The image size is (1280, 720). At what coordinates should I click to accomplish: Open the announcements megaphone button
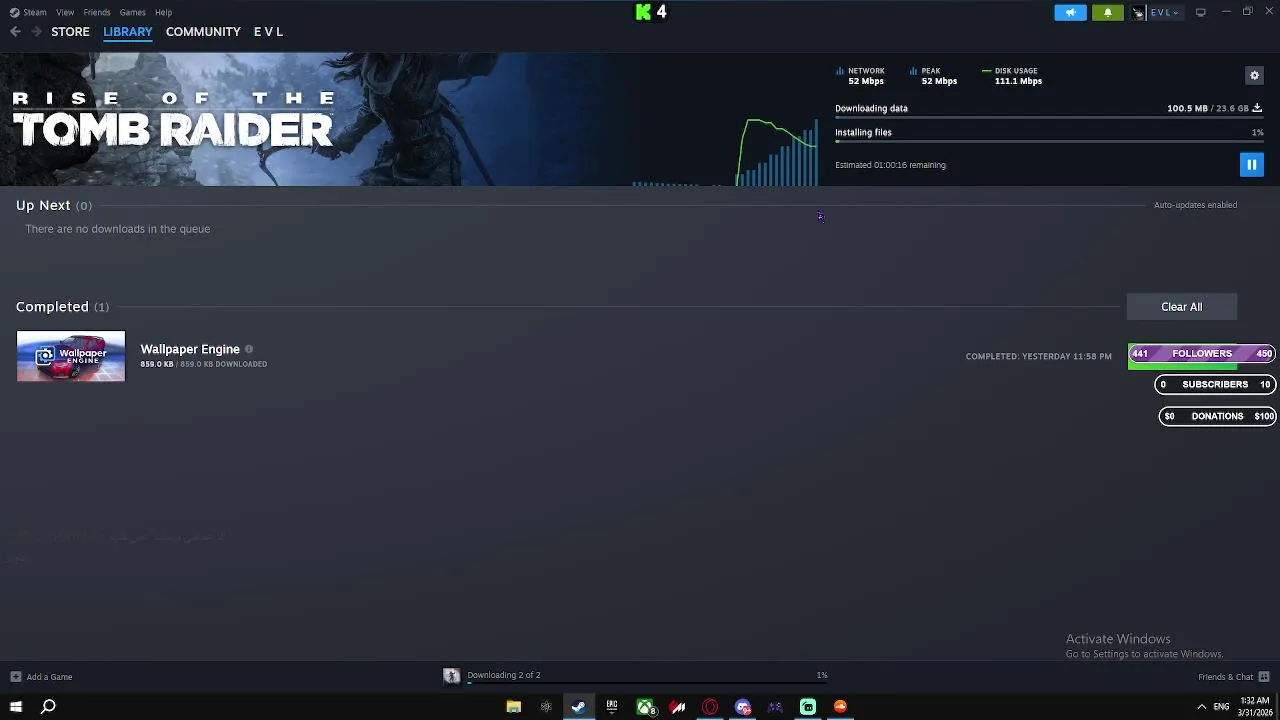click(x=1070, y=12)
